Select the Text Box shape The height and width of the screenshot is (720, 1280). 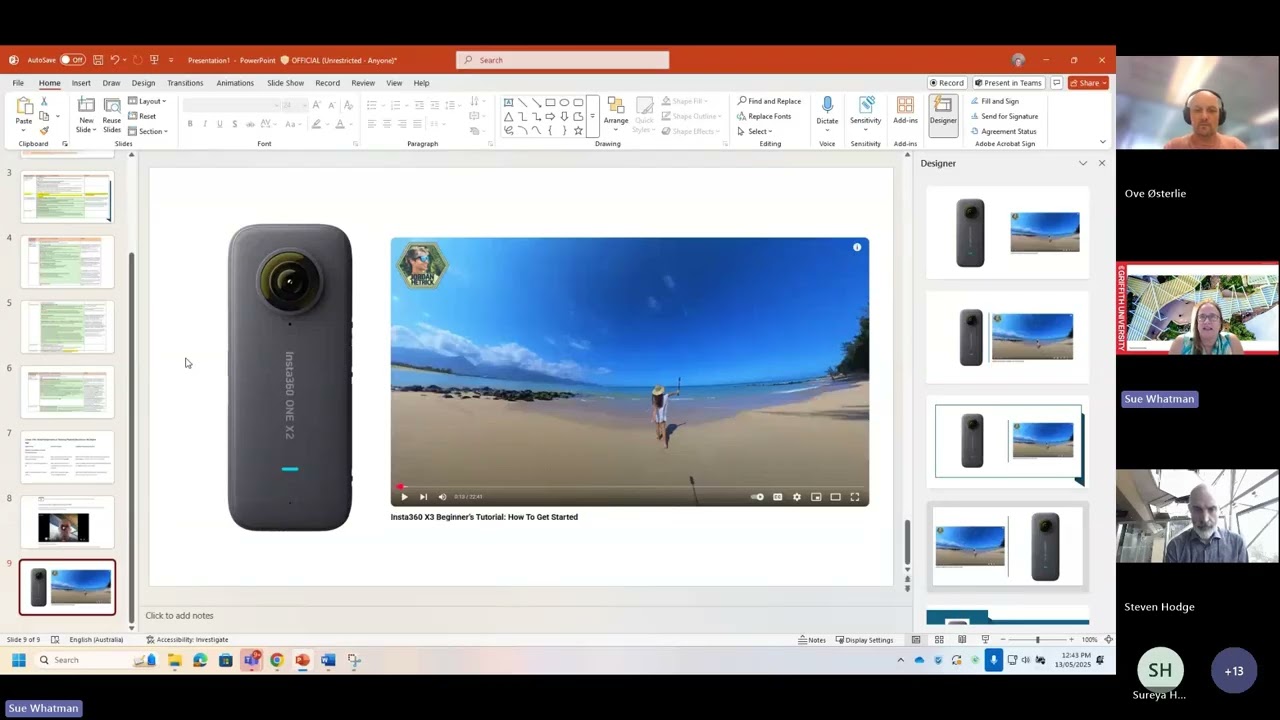508,102
